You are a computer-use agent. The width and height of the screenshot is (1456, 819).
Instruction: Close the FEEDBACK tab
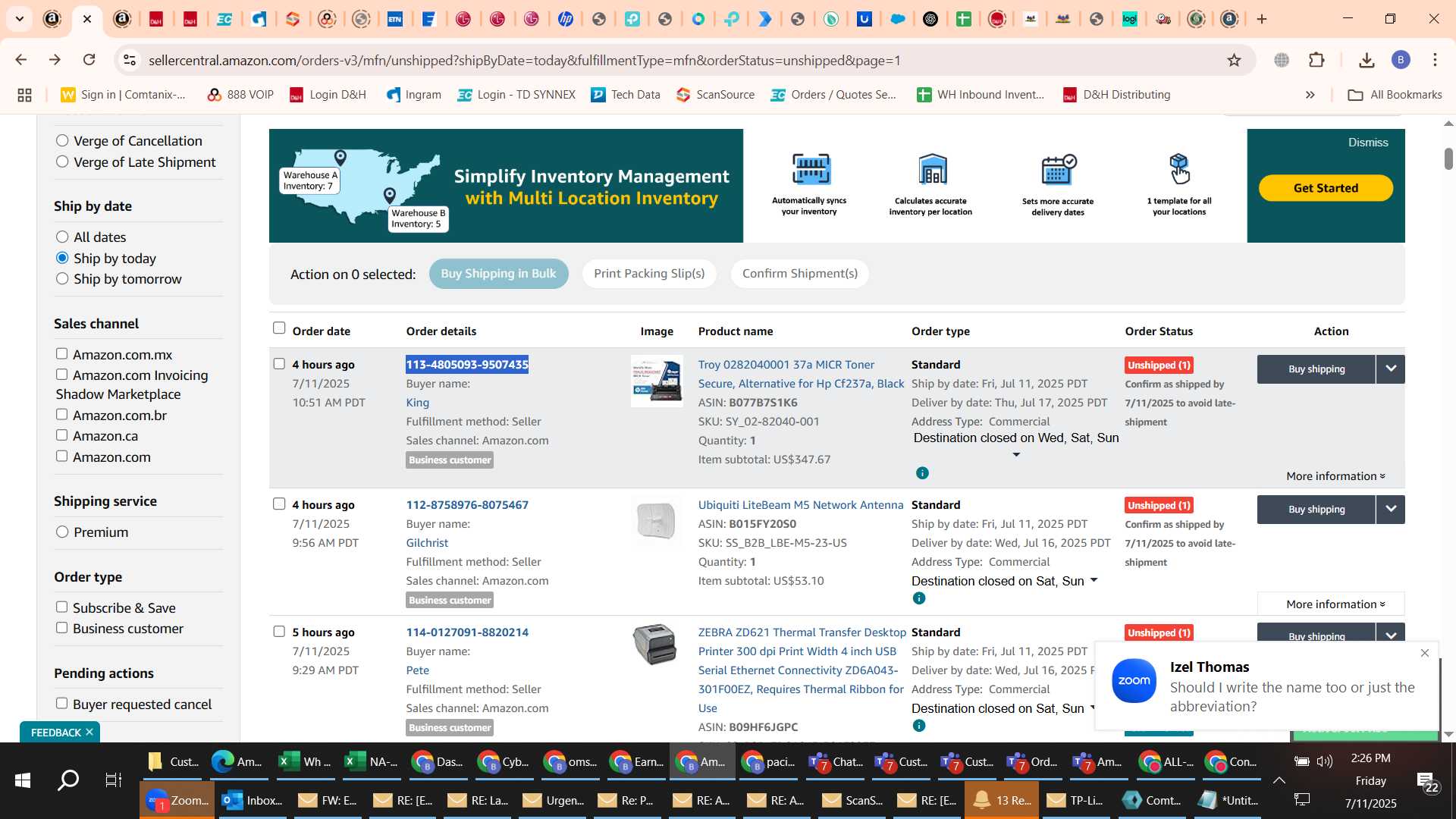tap(89, 732)
